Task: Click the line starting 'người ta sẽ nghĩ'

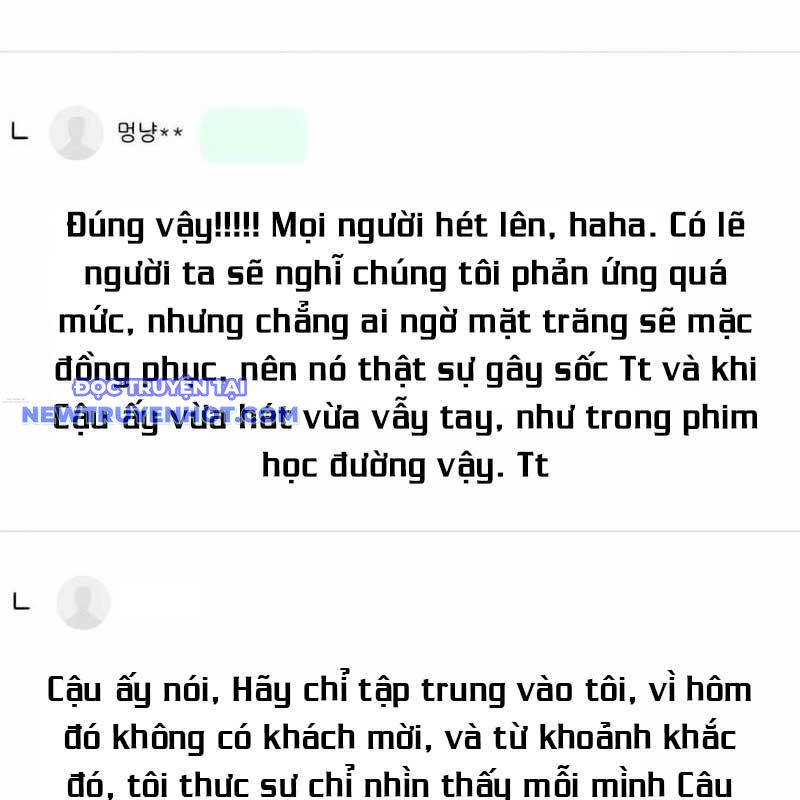Action: point(406,274)
